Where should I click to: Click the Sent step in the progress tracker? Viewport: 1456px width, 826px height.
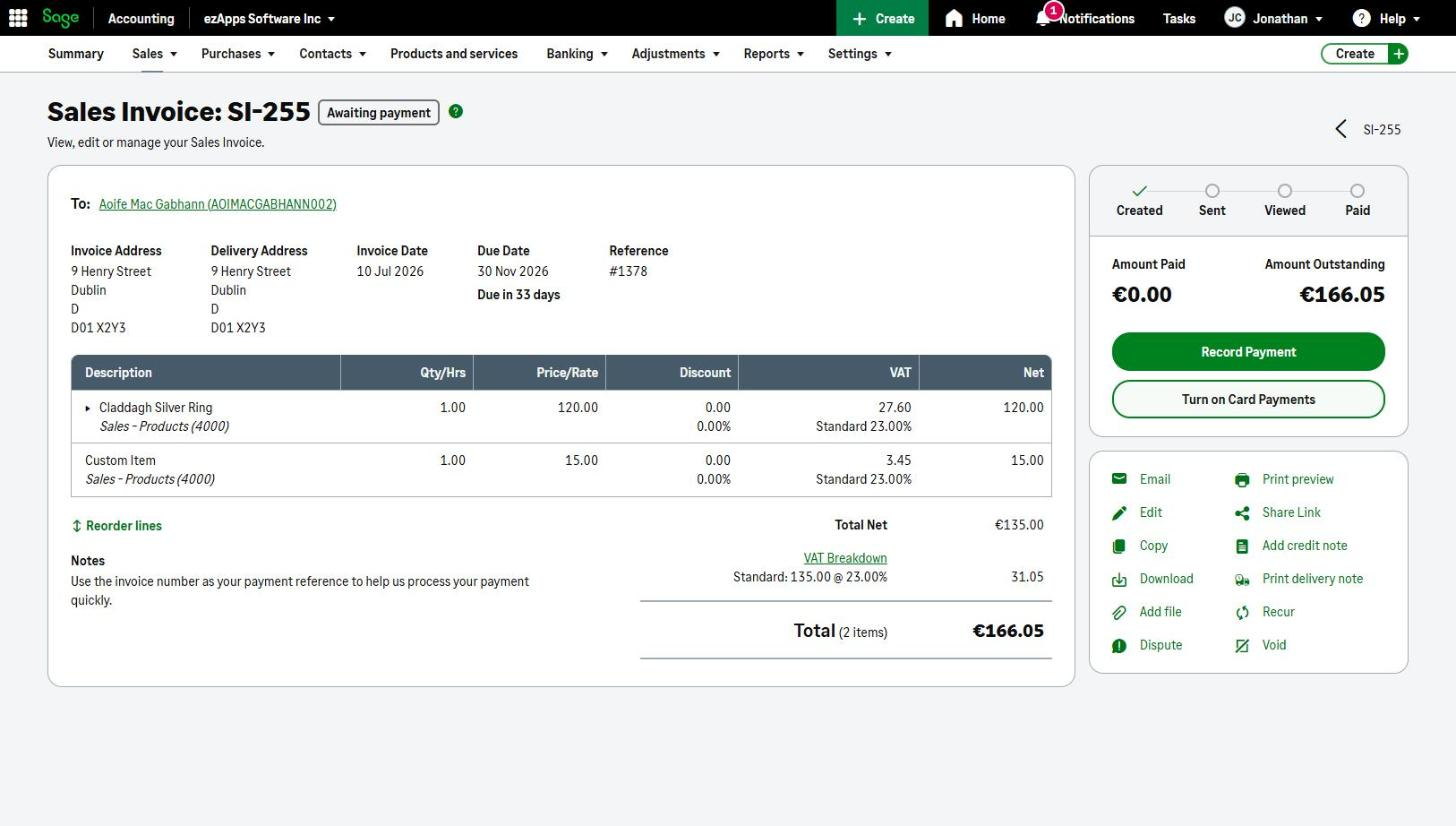[x=1212, y=200]
